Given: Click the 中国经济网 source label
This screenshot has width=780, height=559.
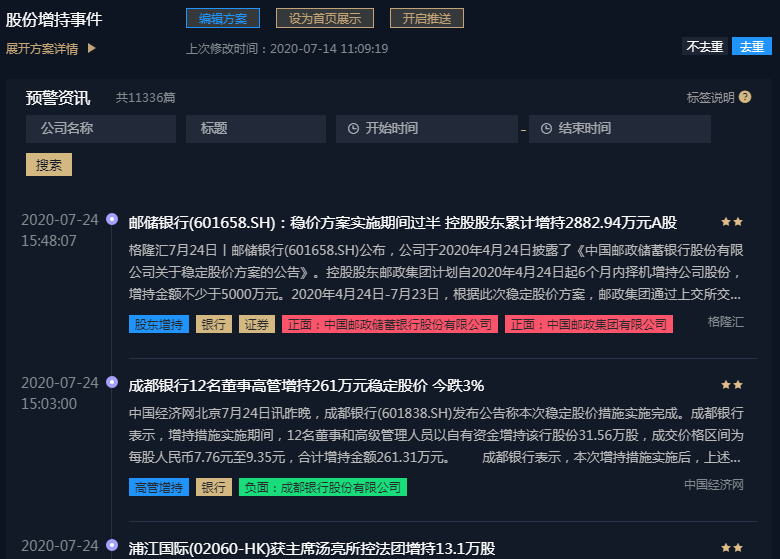Looking at the screenshot, I should tap(714, 485).
